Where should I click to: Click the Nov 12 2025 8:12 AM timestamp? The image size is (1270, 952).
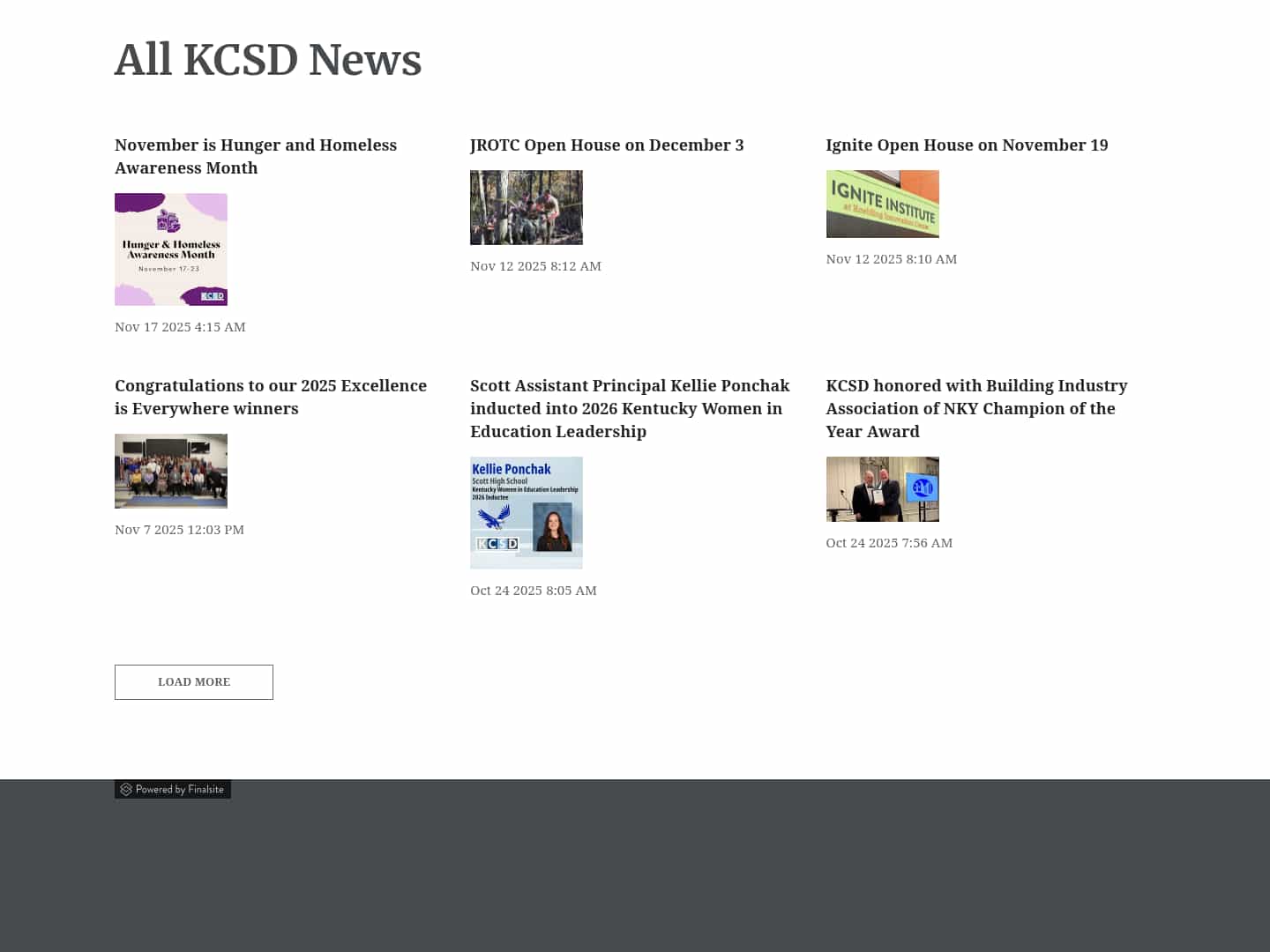[x=535, y=265]
